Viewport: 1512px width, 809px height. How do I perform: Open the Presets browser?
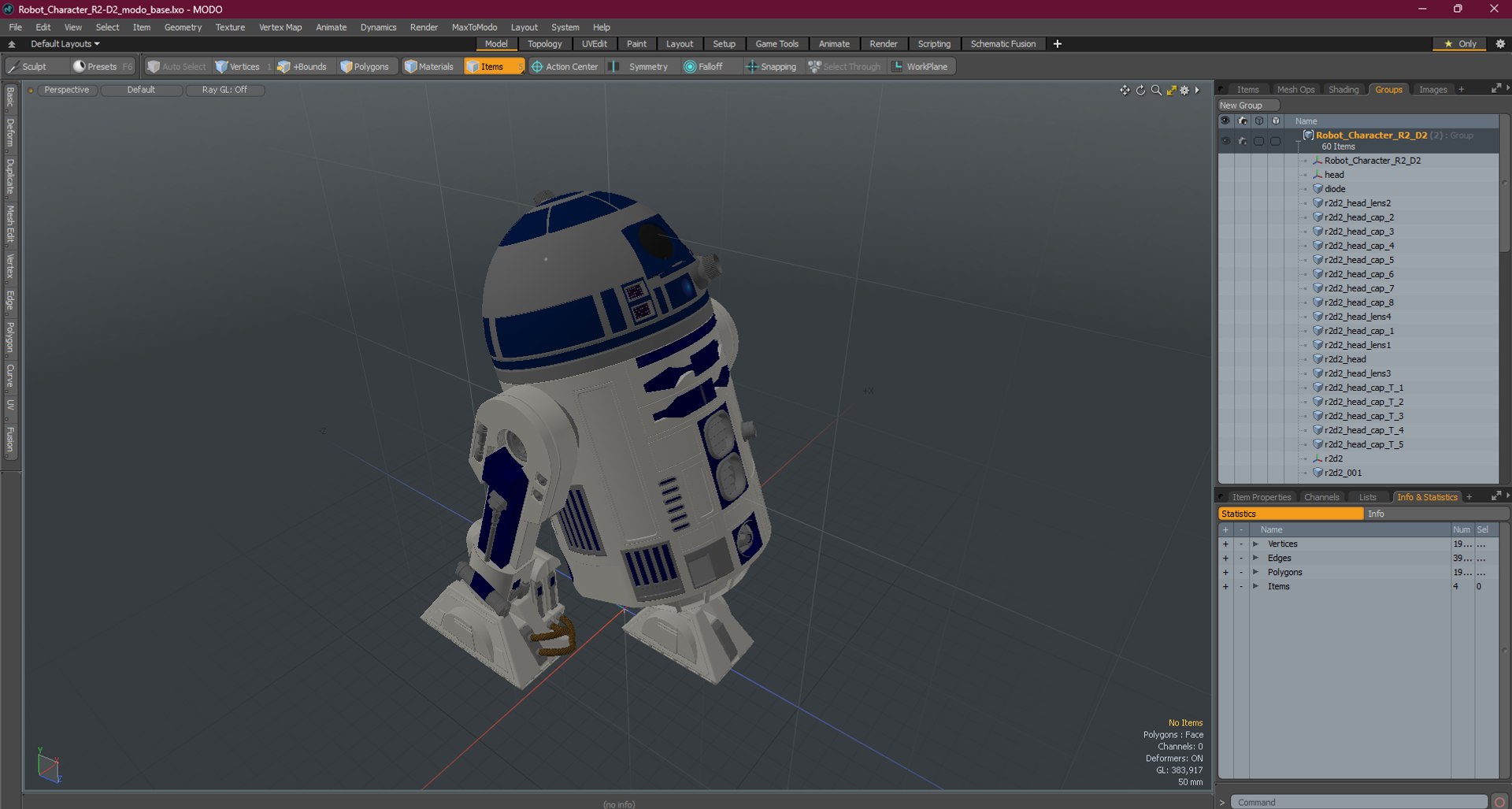(103, 67)
